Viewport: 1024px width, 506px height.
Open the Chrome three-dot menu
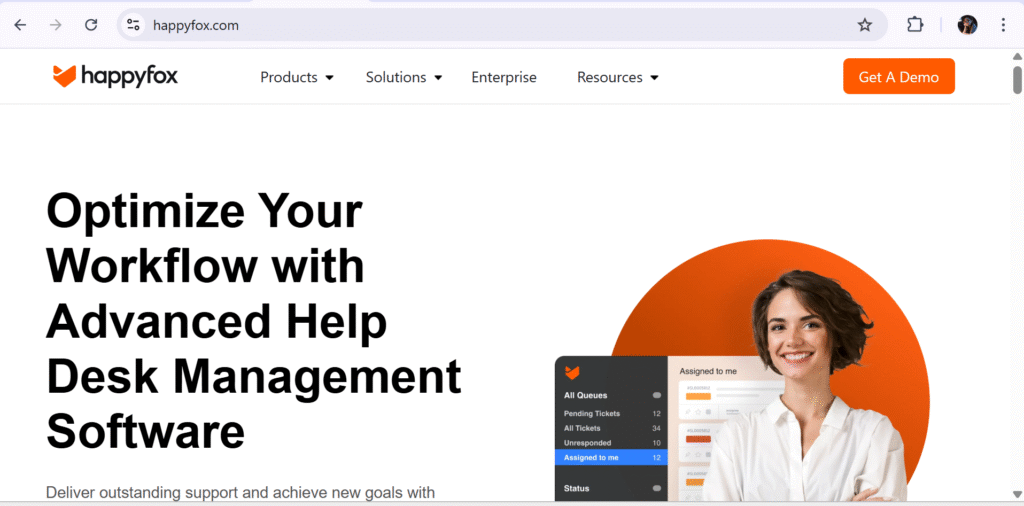click(1003, 25)
